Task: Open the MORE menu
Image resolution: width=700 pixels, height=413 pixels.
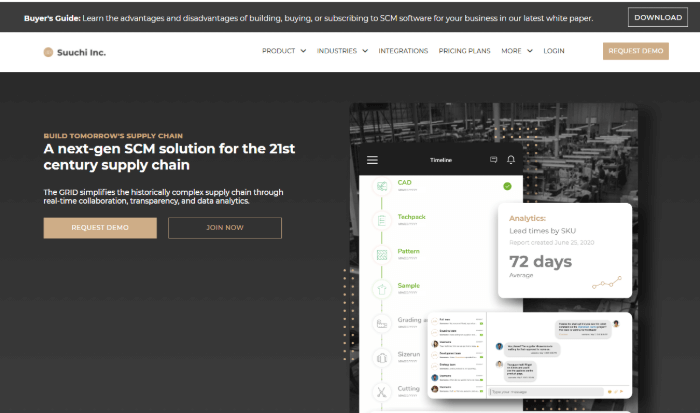Action: tap(511, 51)
